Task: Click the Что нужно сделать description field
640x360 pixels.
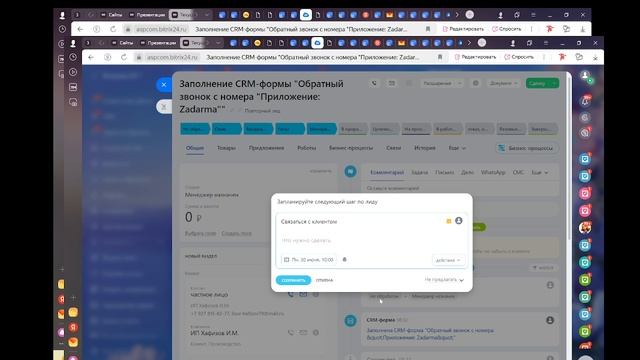Action: 371,240
